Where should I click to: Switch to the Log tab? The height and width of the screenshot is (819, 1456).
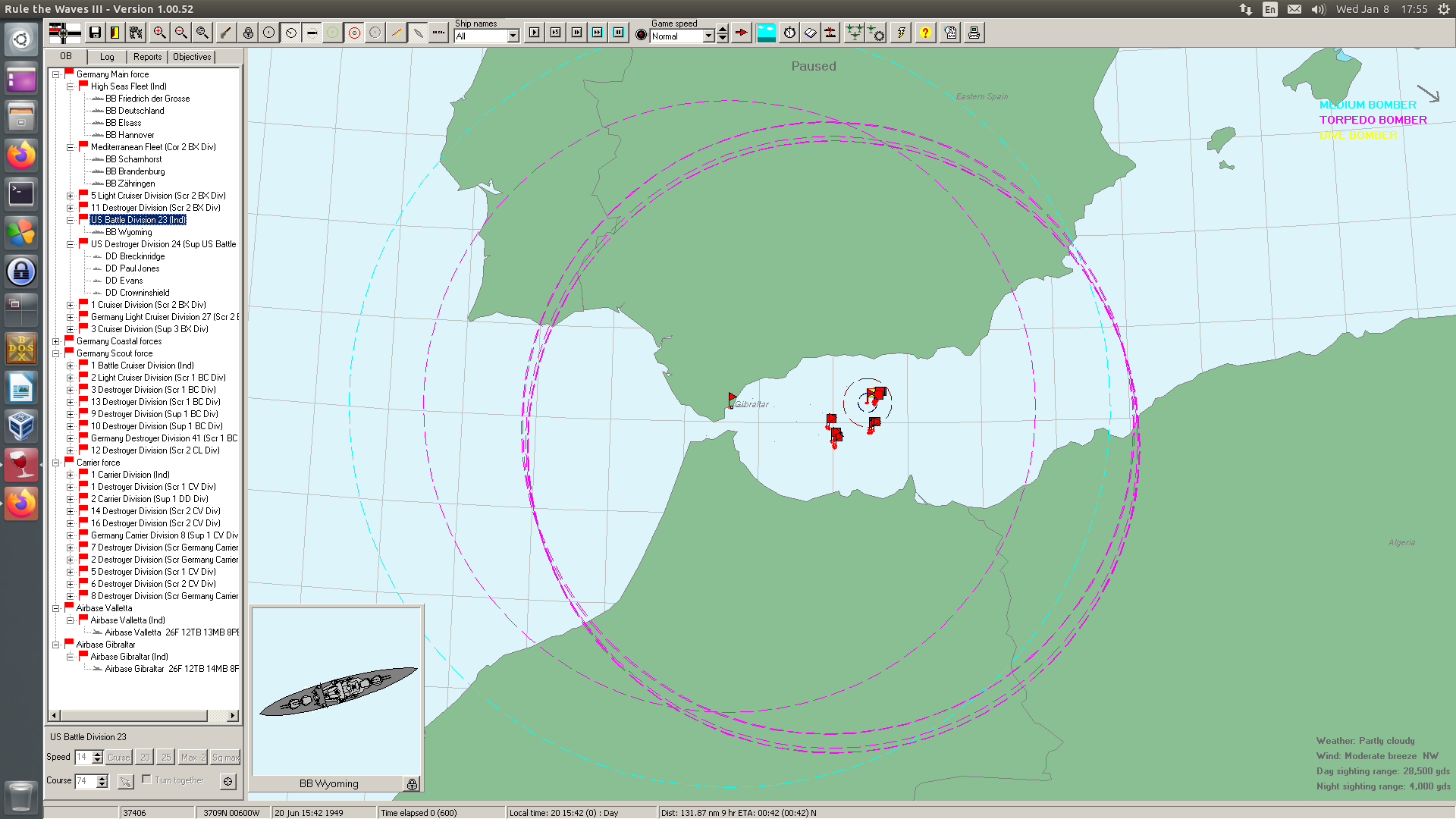pos(107,57)
